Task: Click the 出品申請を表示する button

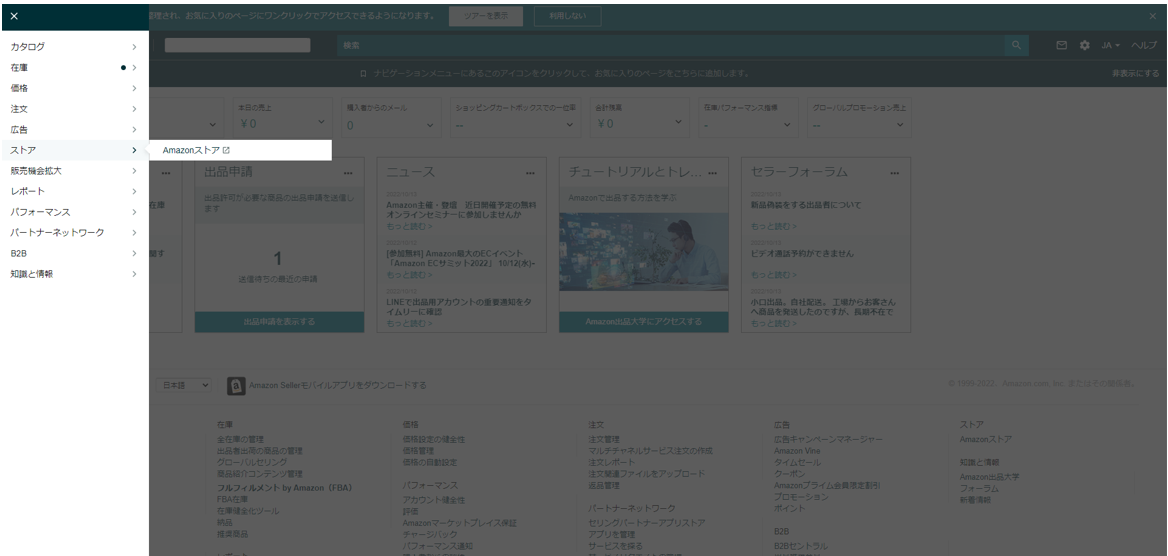Action: click(279, 322)
